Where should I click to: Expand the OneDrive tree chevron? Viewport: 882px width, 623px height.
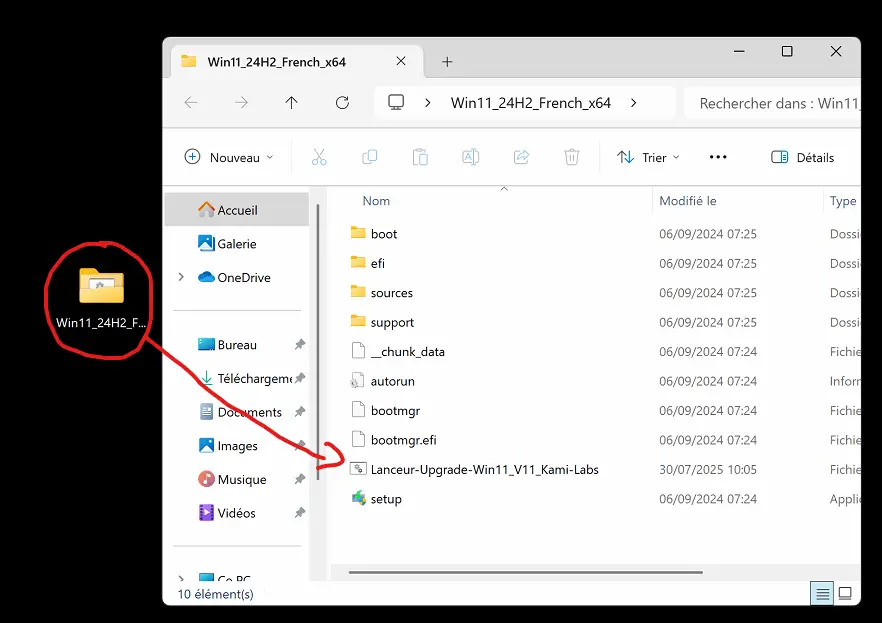[181, 277]
